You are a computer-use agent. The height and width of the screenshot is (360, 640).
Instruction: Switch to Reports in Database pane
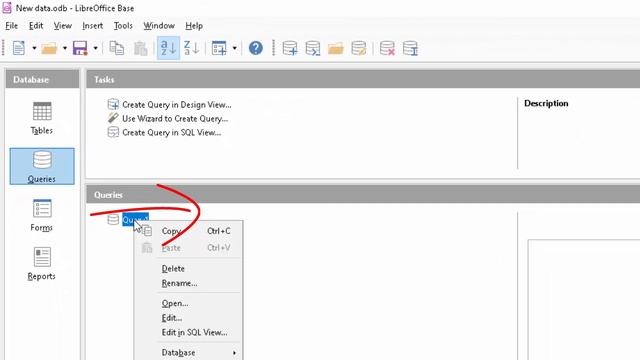pos(42,264)
